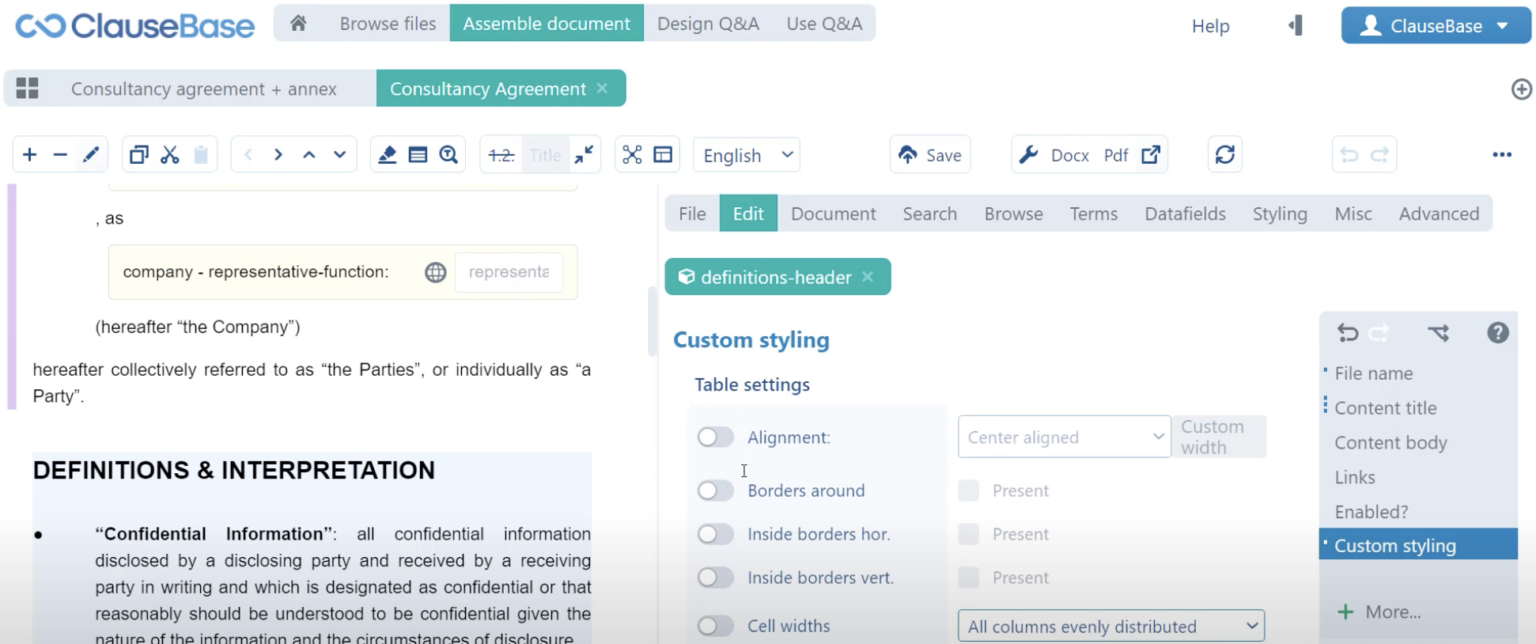
Task: Click the highlighter marker icon
Action: pyautogui.click(x=388, y=155)
